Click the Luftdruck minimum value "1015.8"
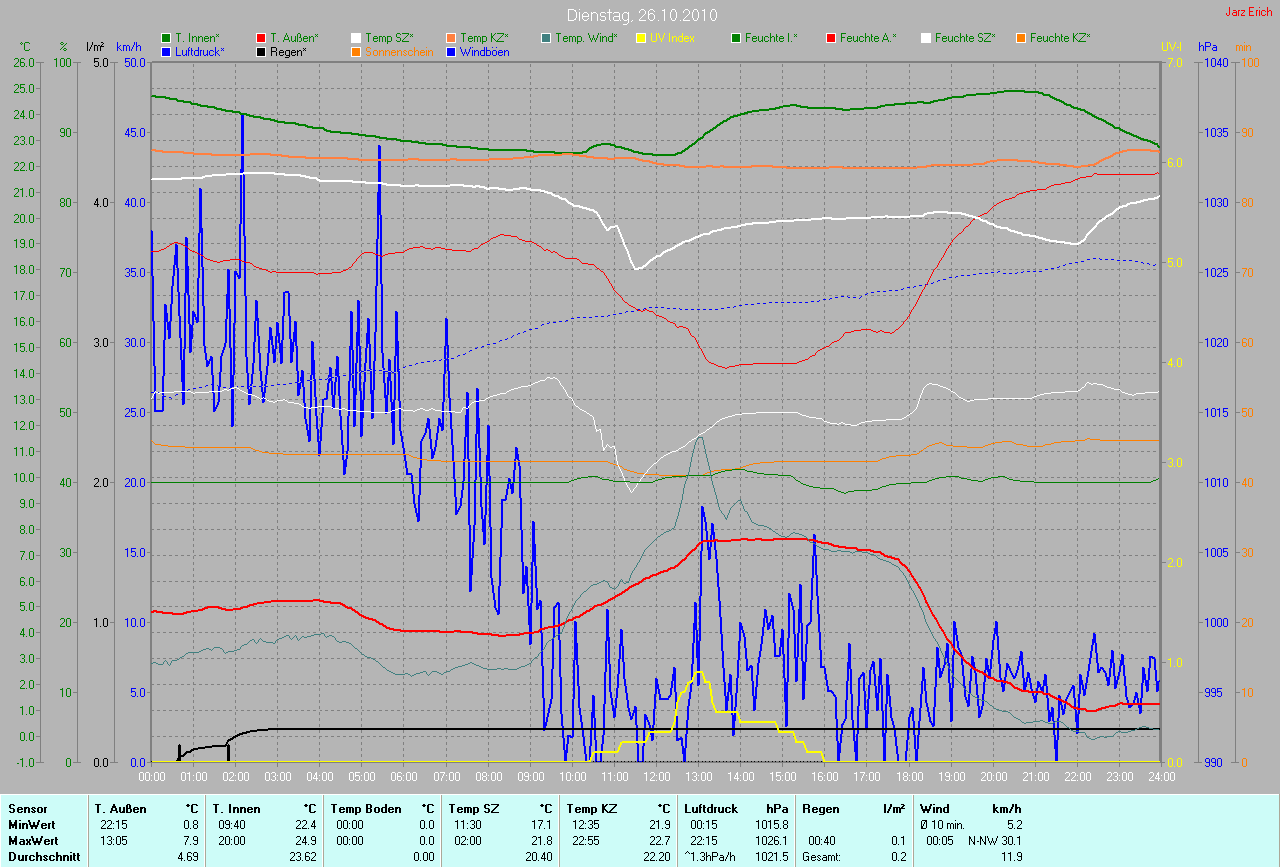Viewport: 1280px width, 867px height. click(771, 824)
